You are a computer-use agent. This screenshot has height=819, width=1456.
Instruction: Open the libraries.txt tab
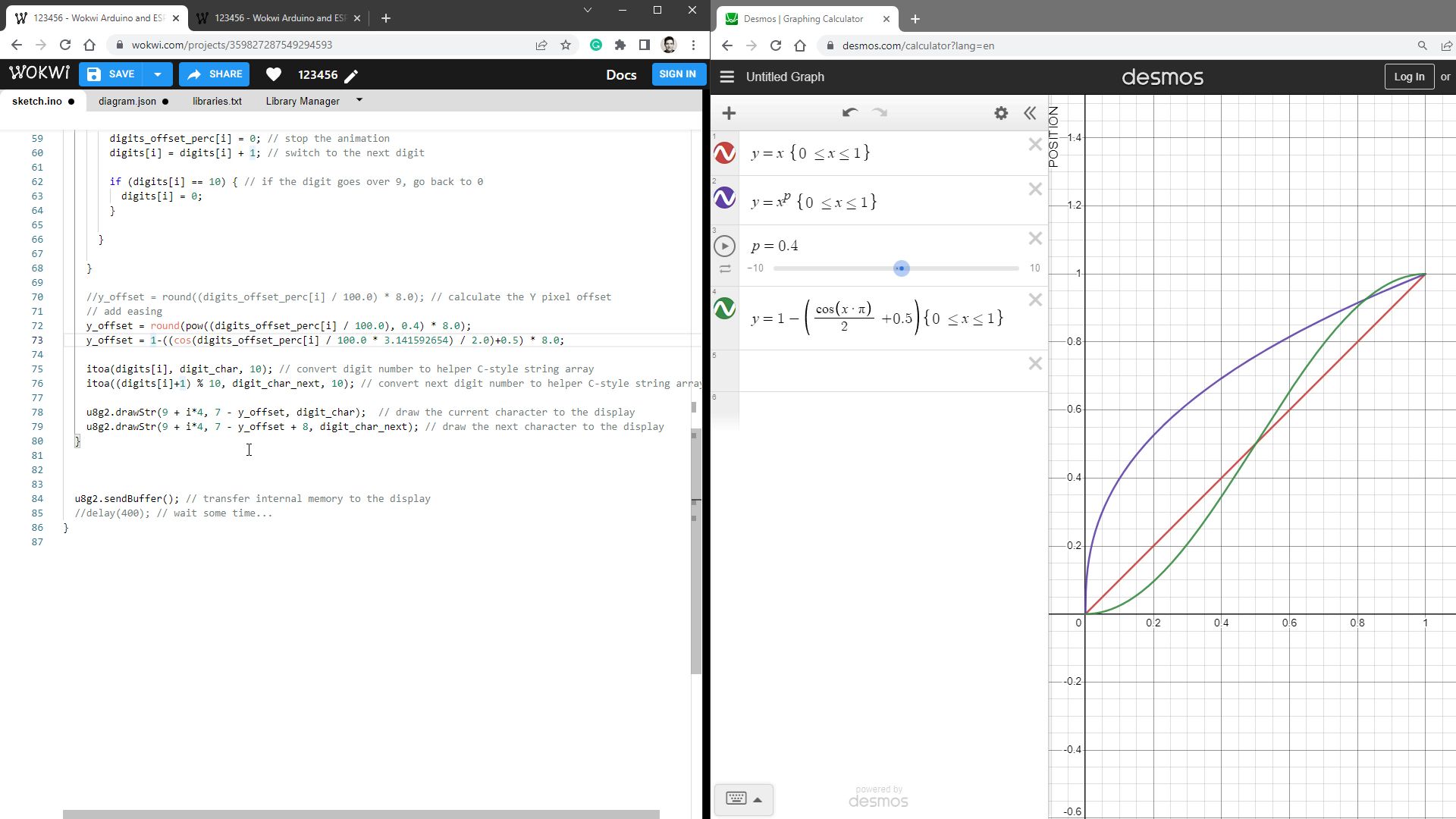217,101
